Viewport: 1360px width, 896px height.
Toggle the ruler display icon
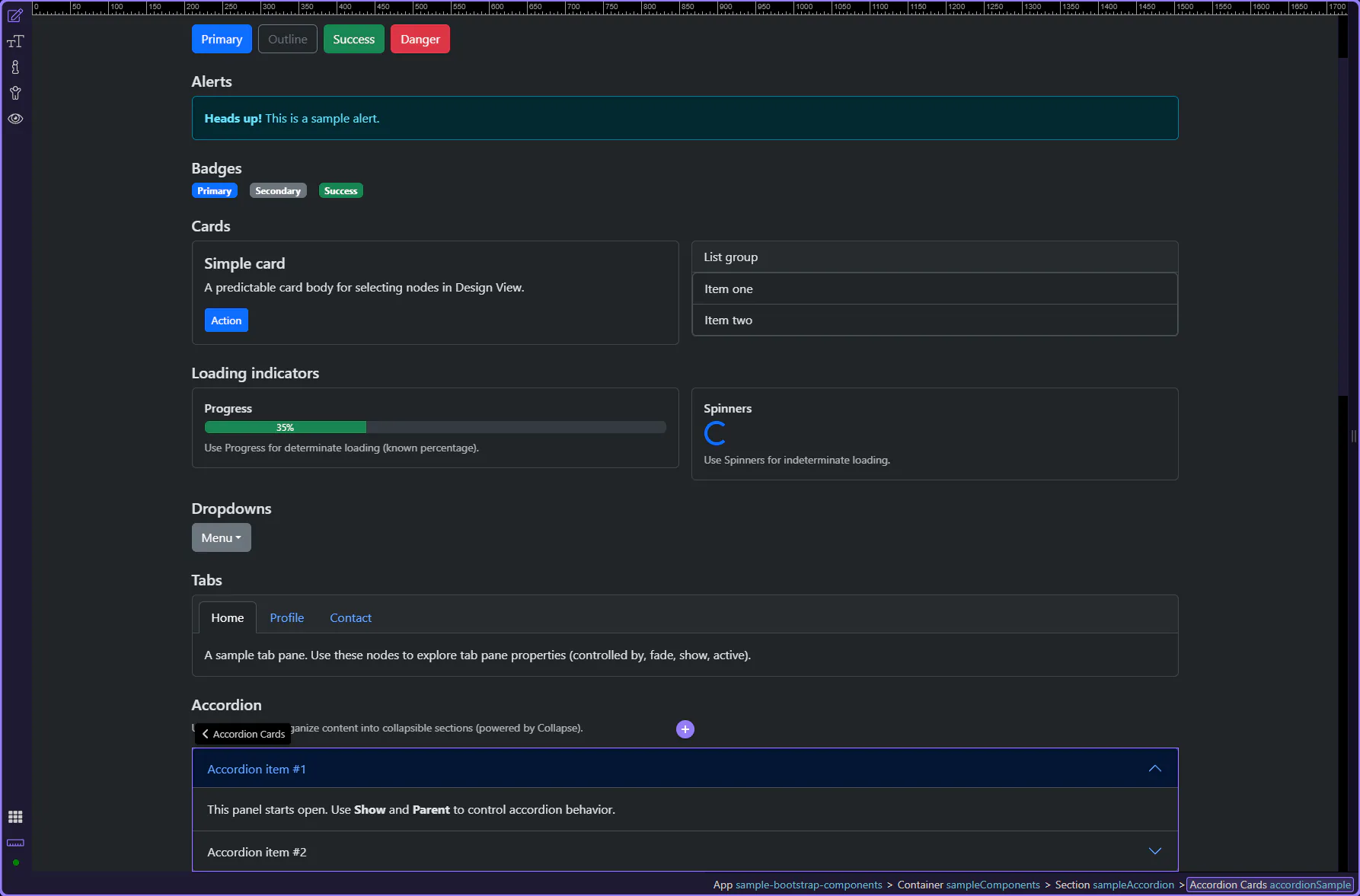coord(15,843)
